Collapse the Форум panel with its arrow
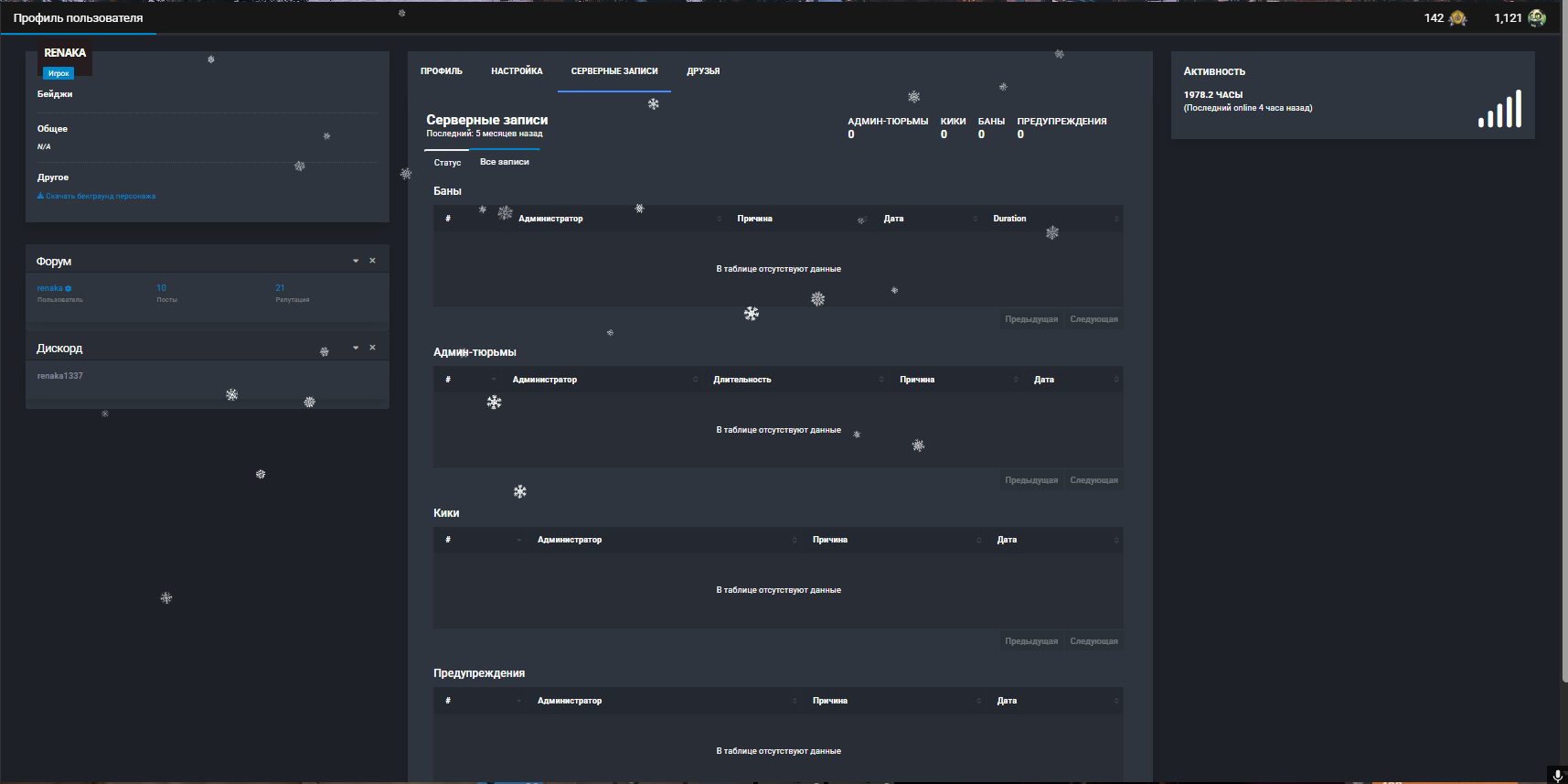Image resolution: width=1568 pixels, height=784 pixels. [x=356, y=261]
